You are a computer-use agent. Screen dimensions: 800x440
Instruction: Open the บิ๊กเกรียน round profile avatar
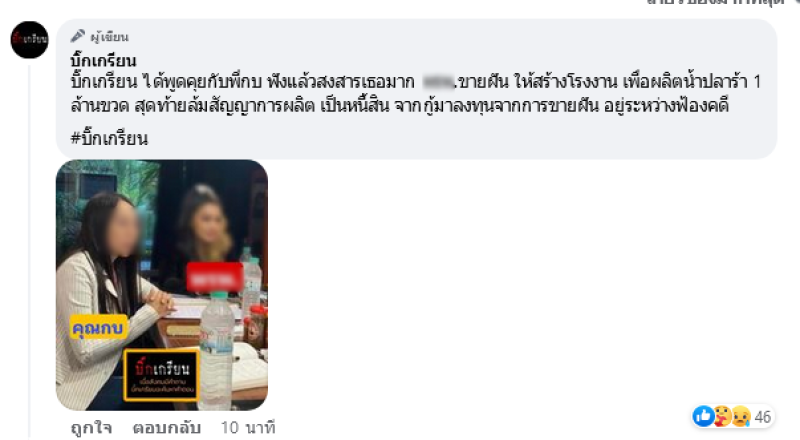[30, 40]
